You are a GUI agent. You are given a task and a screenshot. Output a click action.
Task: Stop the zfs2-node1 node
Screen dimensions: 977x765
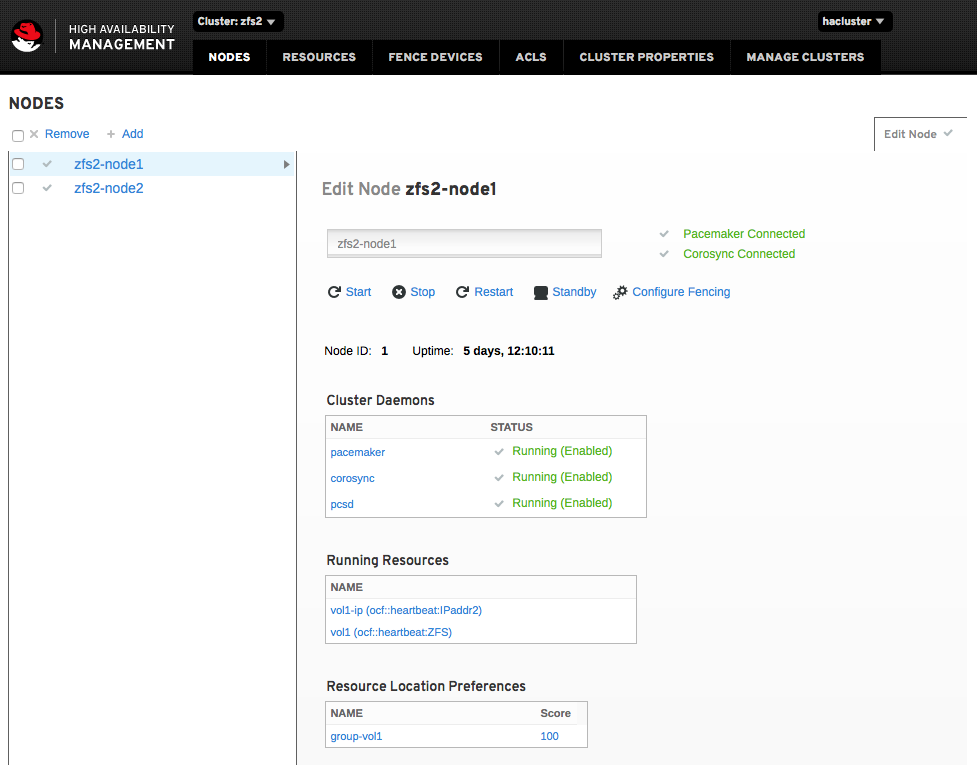click(x=413, y=291)
